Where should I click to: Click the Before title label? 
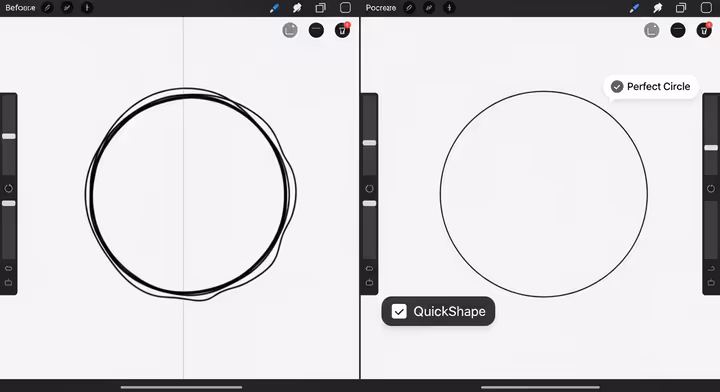click(20, 8)
